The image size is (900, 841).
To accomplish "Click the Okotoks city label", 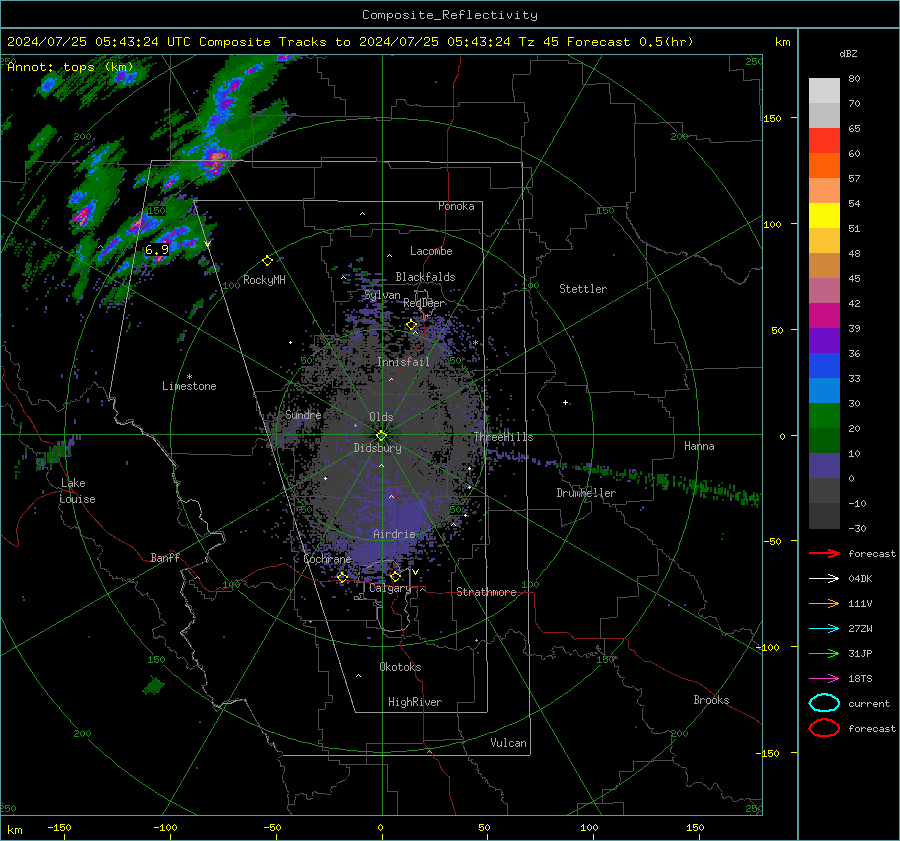I will 400,667.
